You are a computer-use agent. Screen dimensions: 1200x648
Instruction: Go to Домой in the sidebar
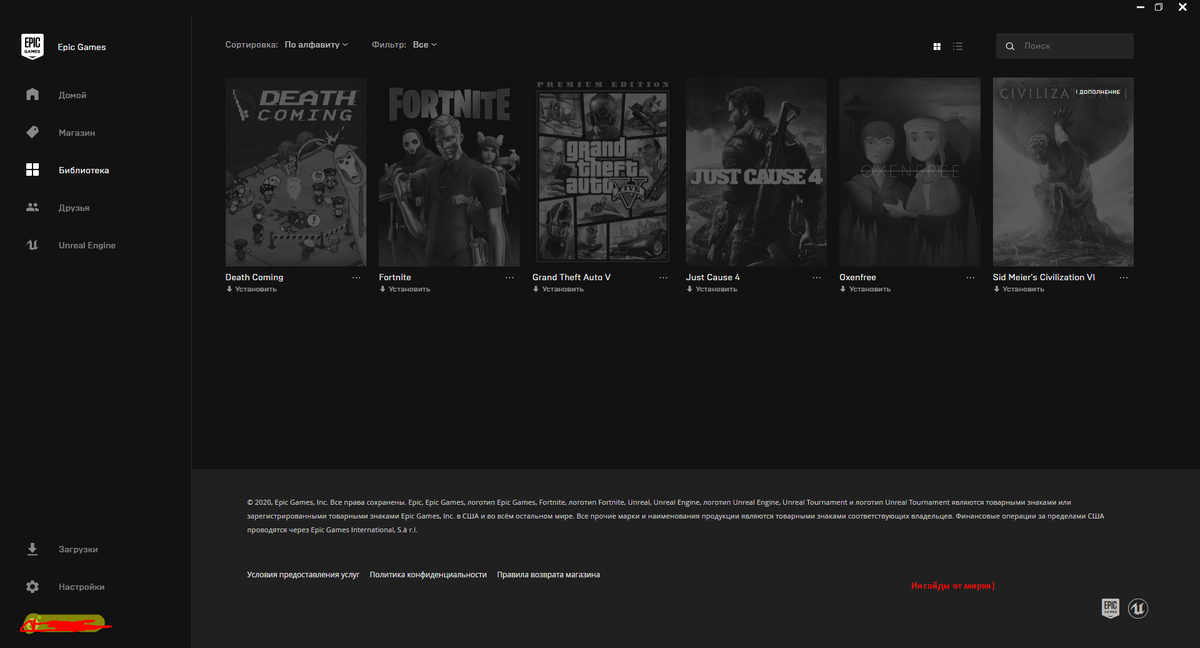(x=72, y=95)
